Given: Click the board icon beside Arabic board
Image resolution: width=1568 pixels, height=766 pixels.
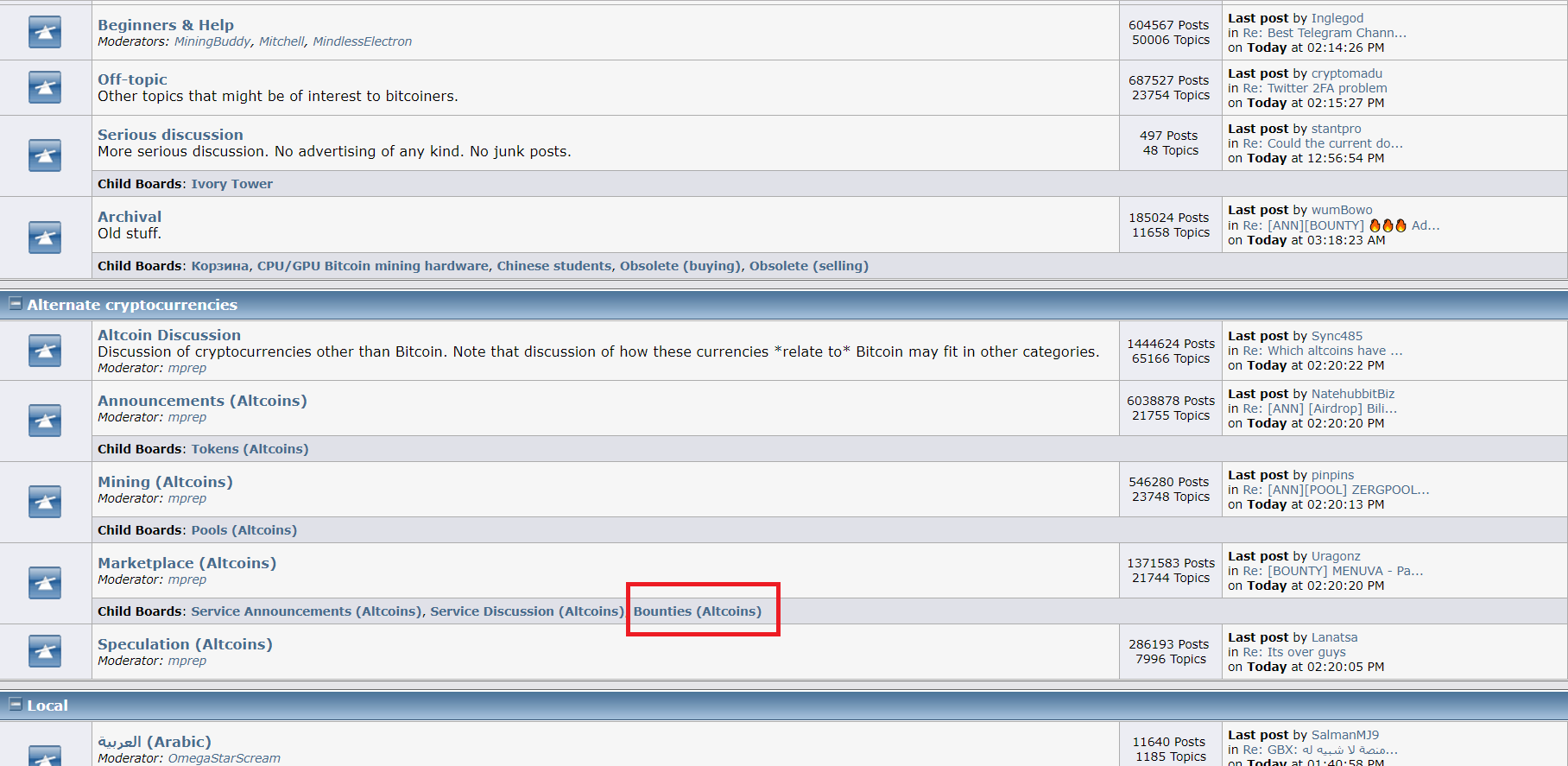Looking at the screenshot, I should click(x=45, y=755).
